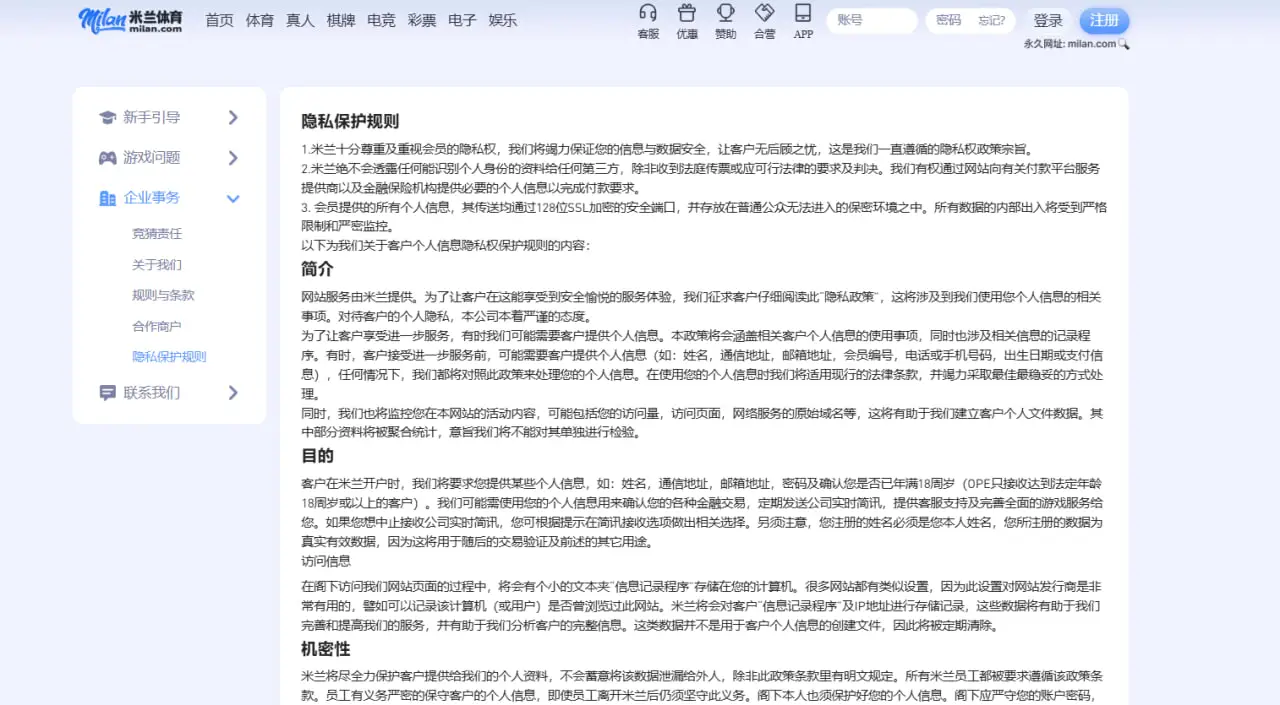Viewport: 1280px width, 705px height.
Task: Click the 机密性 section heading
Action: point(326,649)
